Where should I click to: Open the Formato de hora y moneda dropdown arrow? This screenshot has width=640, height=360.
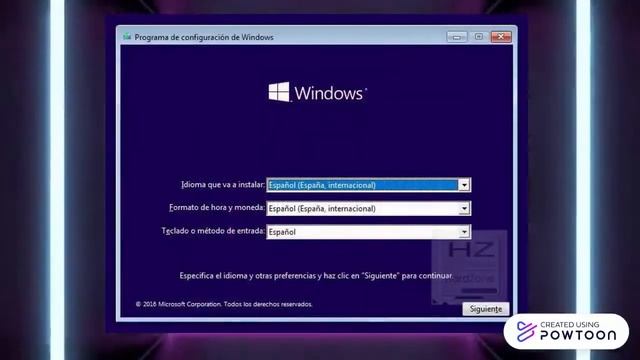[x=464, y=209]
